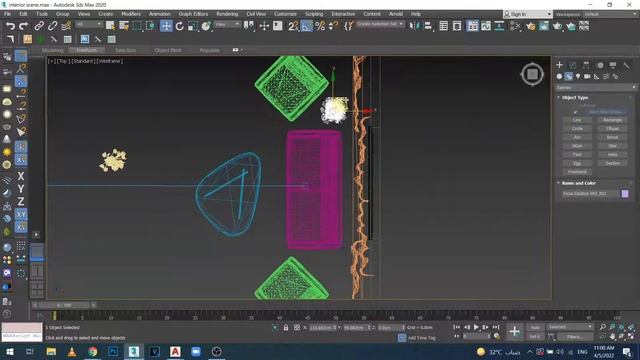Click the object name field
Image resolution: width=640 pixels, height=360 pixels.
590,194
